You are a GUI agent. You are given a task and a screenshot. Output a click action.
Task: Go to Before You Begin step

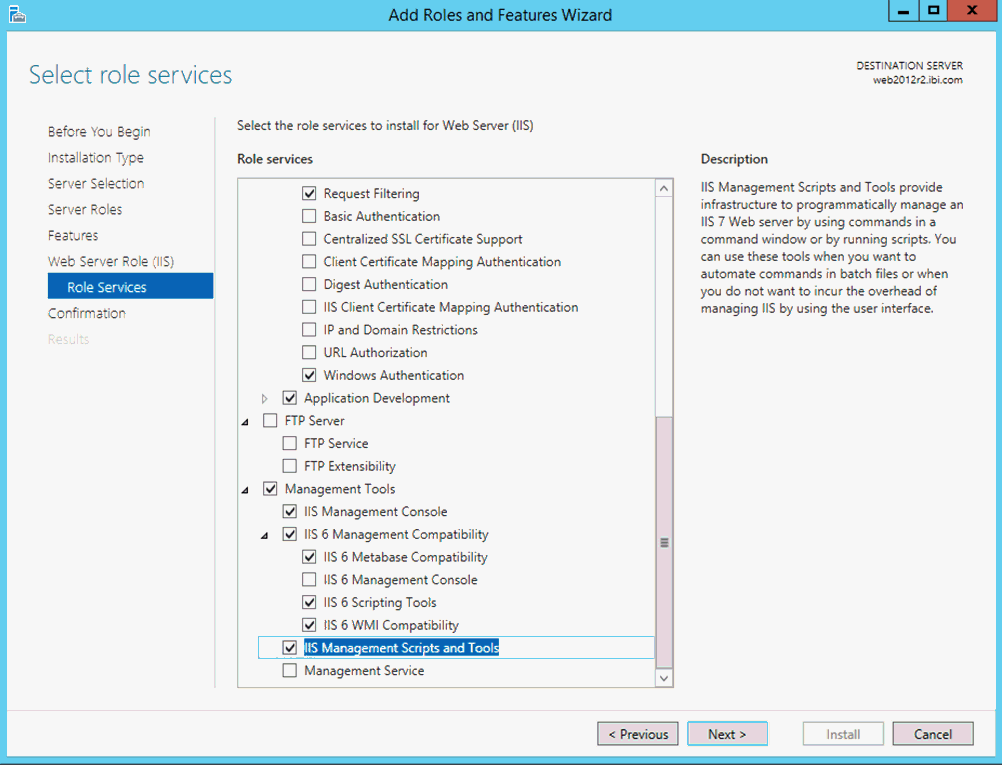coord(99,132)
